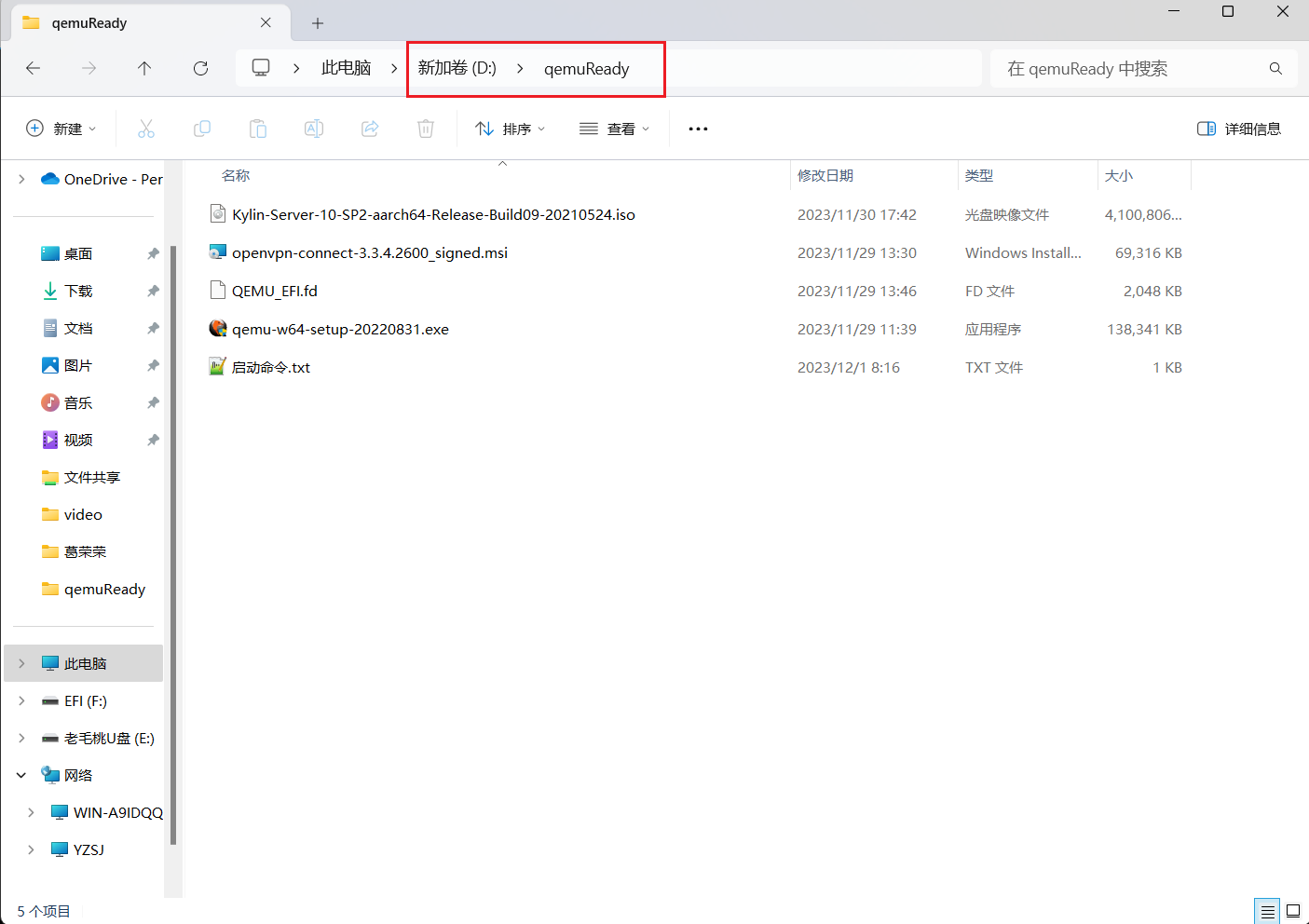Image resolution: width=1309 pixels, height=924 pixels.
Task: Select the qemuReady tab
Action: 149,23
